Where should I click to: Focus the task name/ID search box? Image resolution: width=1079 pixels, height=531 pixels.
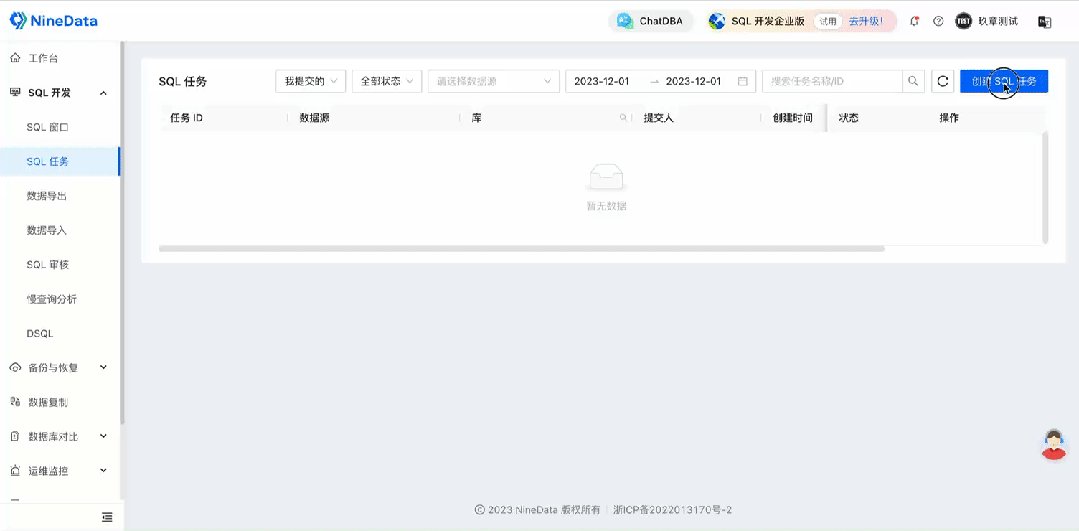click(833, 81)
